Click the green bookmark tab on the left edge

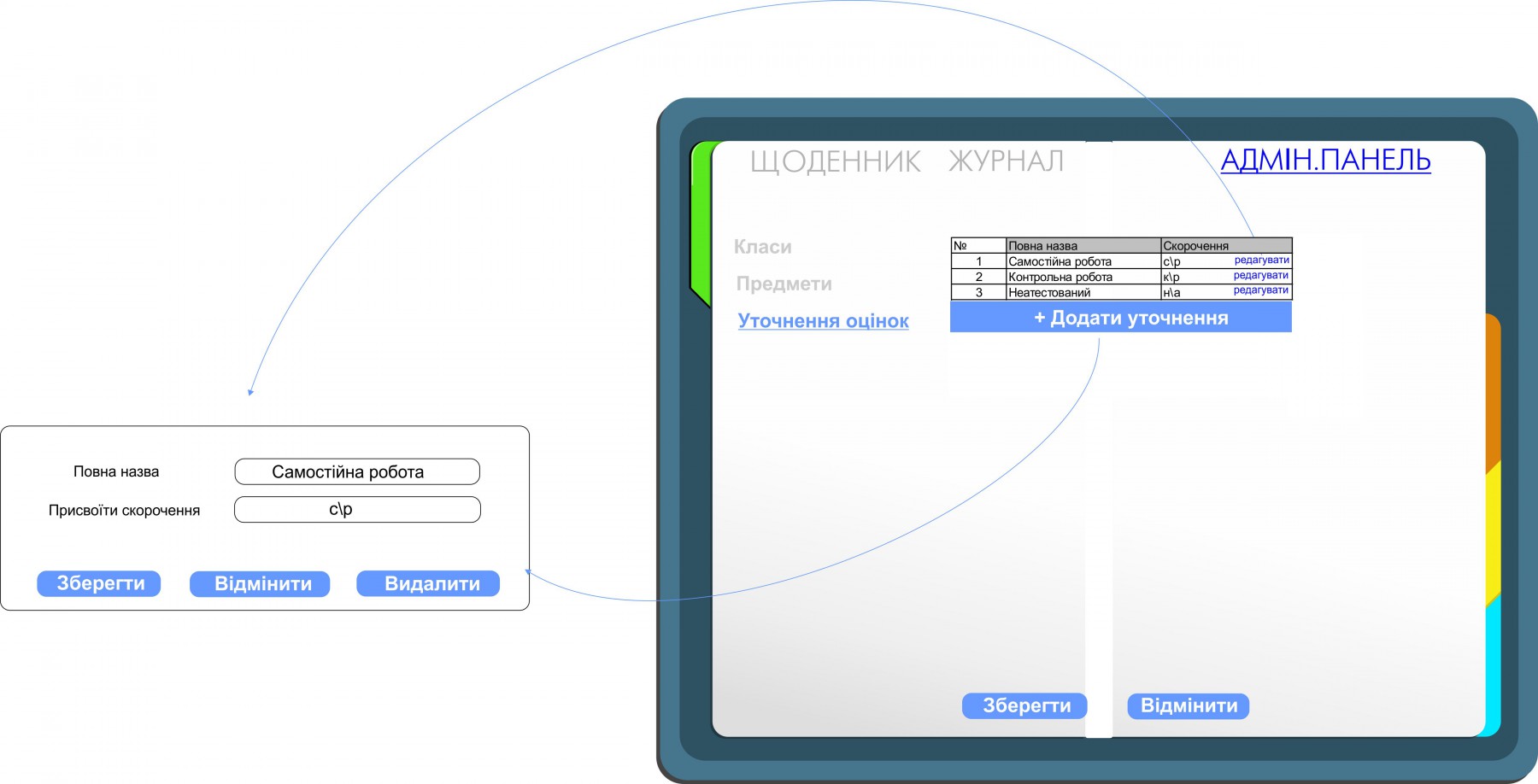click(701, 222)
